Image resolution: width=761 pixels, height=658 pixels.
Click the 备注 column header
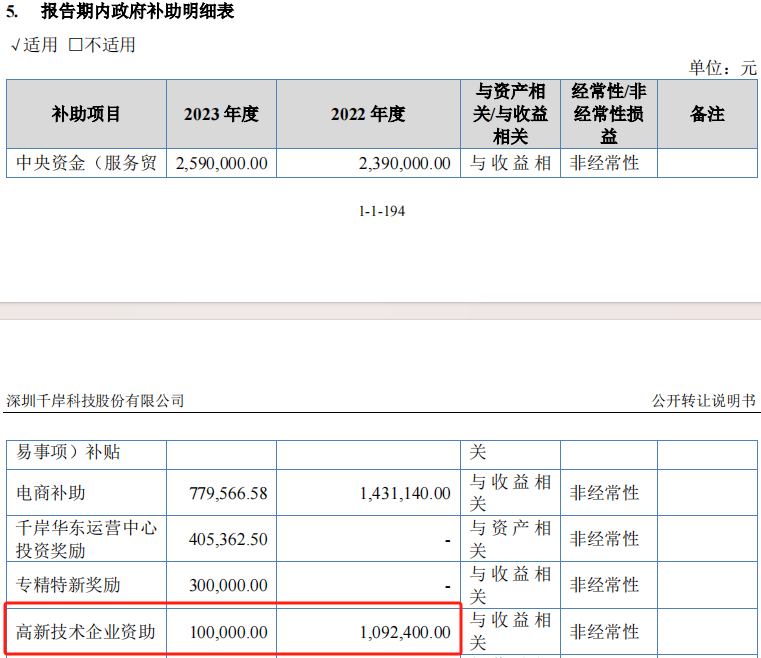click(707, 115)
